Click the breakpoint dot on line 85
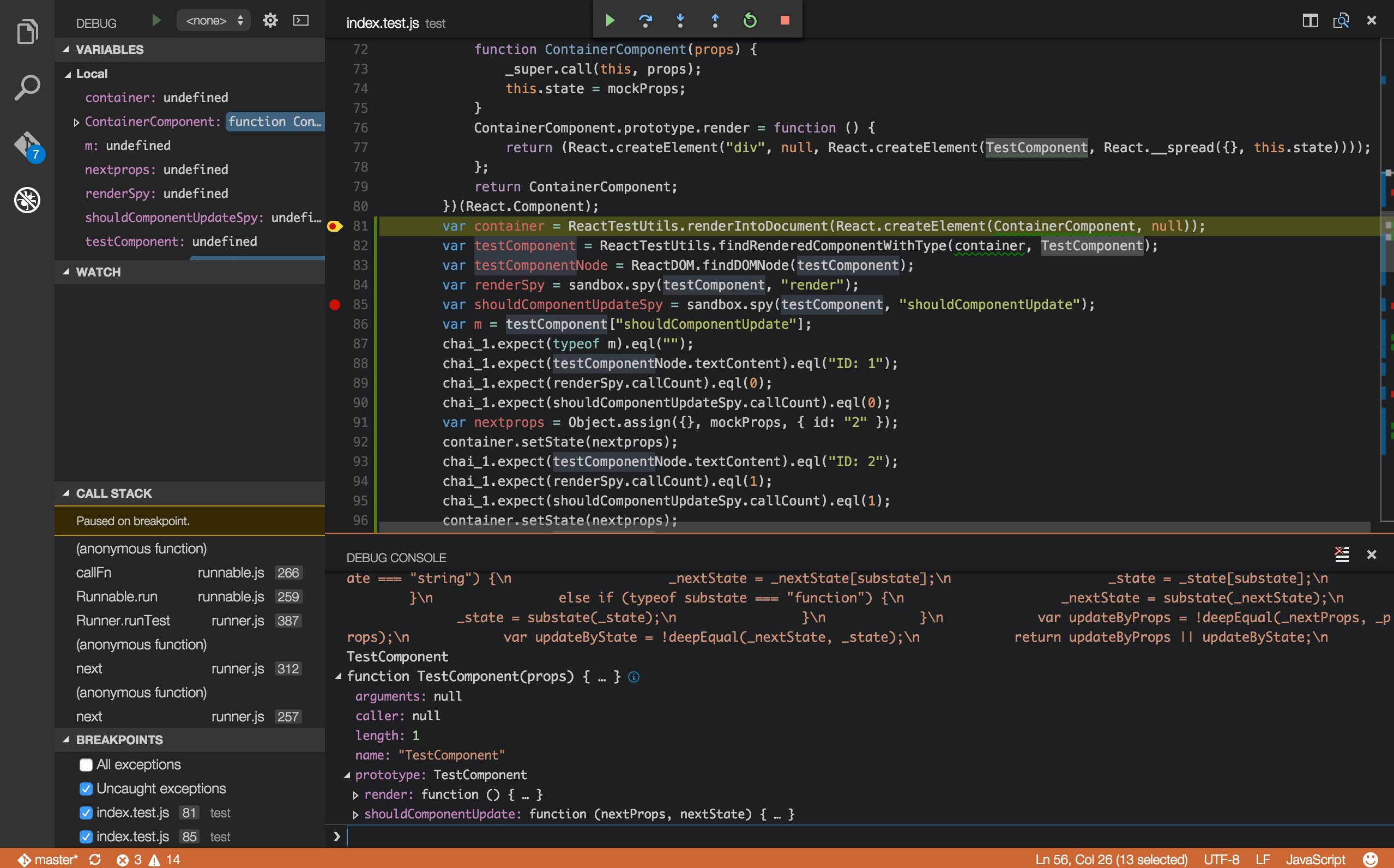The width and height of the screenshot is (1394, 868). (x=335, y=305)
